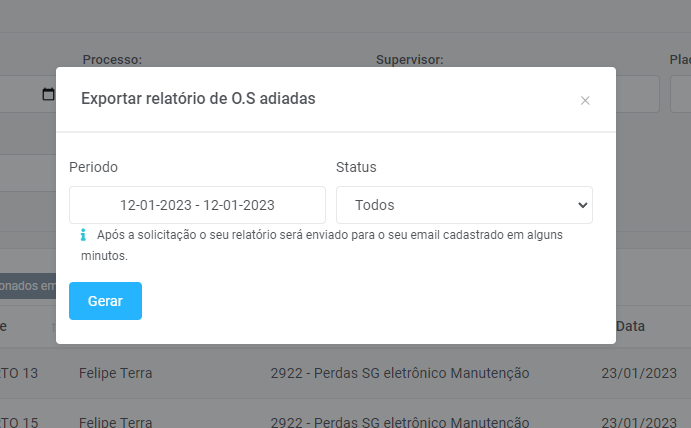Select Felipe Terra in the first row
691x428 pixels.
coord(115,373)
